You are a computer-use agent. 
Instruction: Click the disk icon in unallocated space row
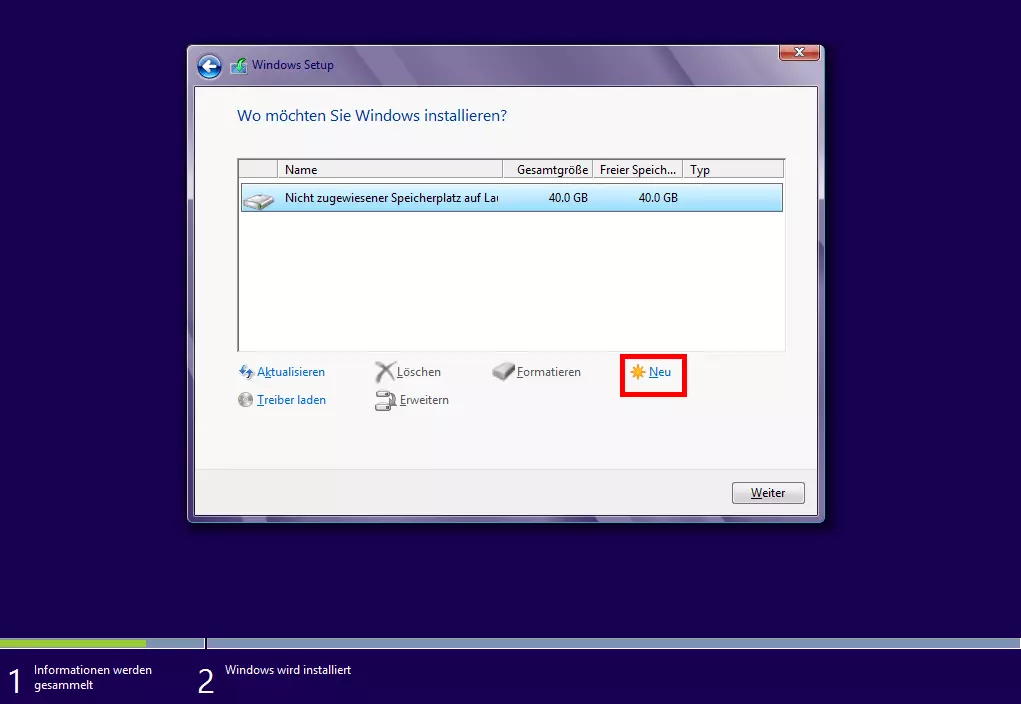[259, 200]
